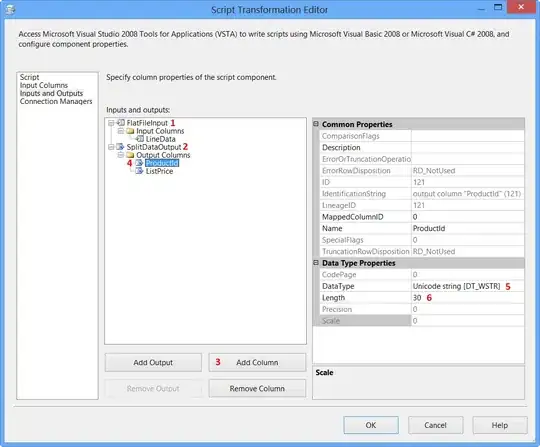Viewport: 540px width, 447px height.
Task: Switch to Connection Managers page
Action: [x=56, y=101]
